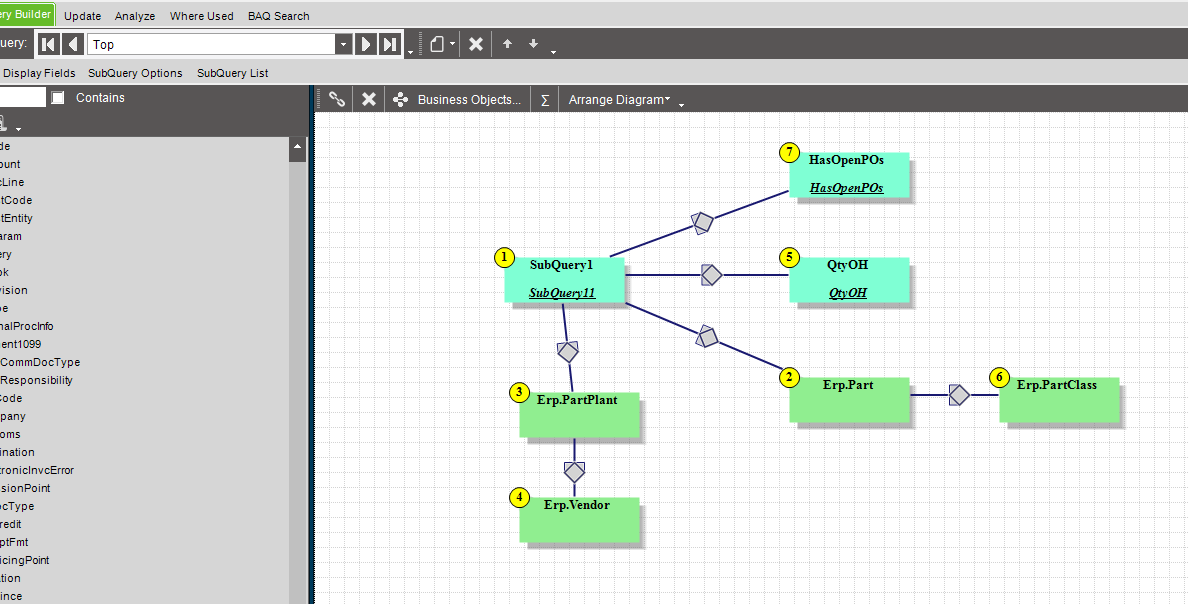Click the field list scrollbar up arrow

297,147
